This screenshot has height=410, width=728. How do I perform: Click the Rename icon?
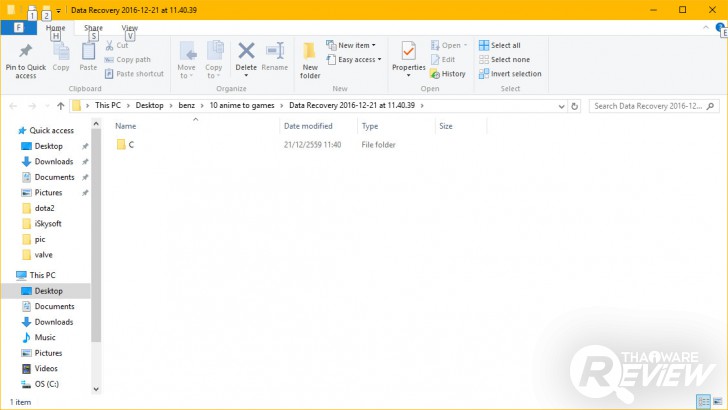tap(275, 51)
